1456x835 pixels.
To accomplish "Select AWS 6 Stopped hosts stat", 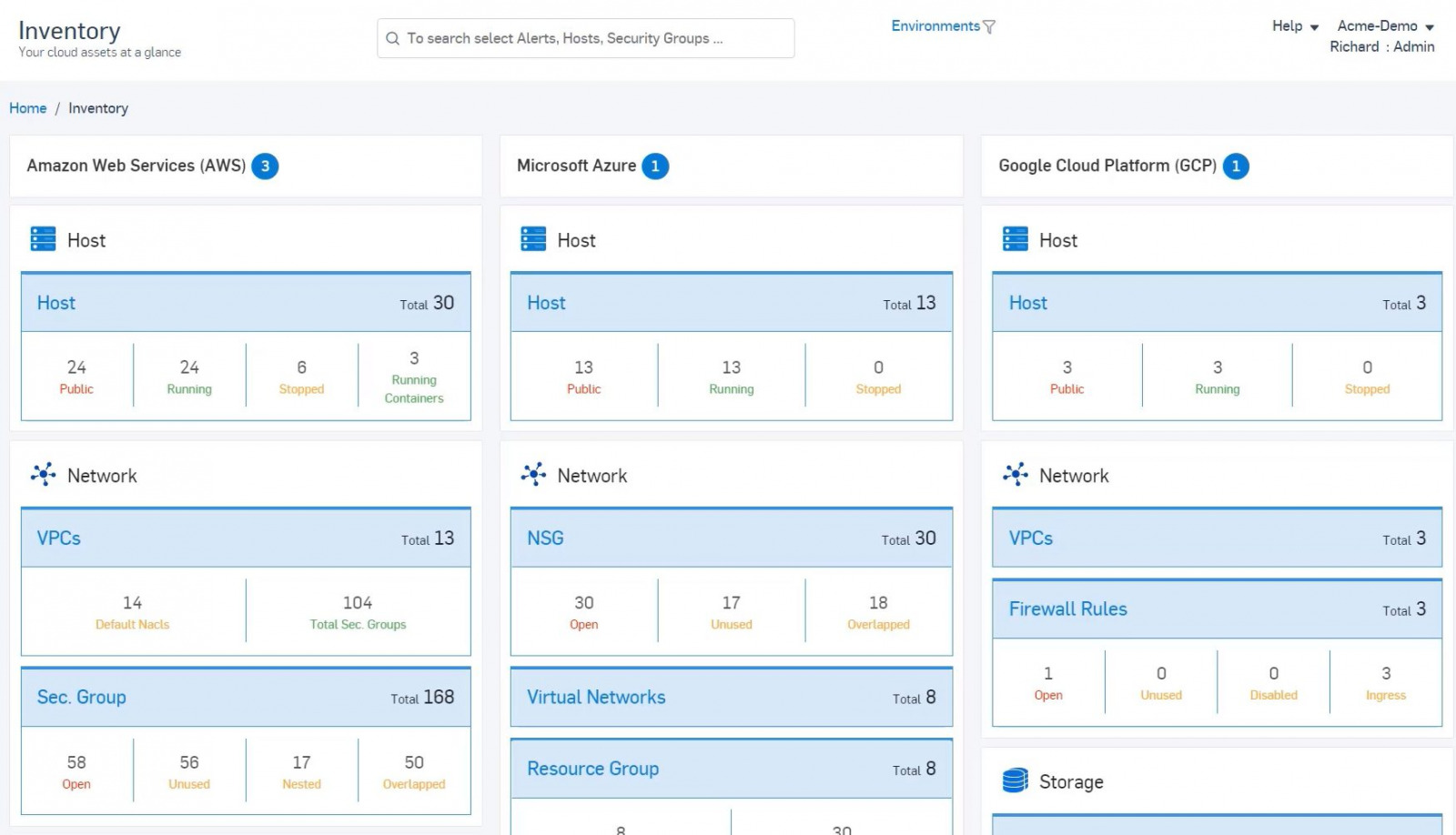I will point(301,377).
